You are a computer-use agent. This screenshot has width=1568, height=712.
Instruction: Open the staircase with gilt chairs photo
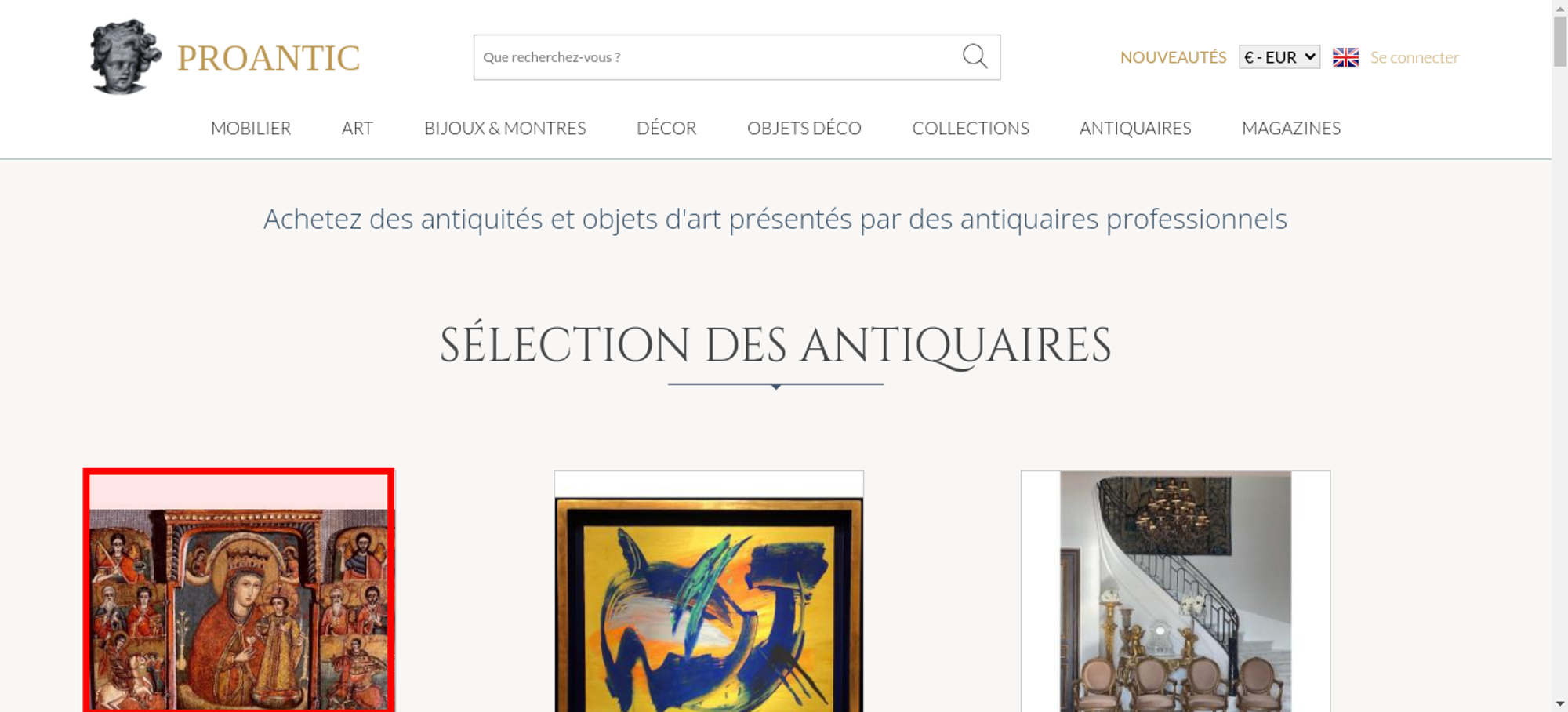click(x=1175, y=591)
